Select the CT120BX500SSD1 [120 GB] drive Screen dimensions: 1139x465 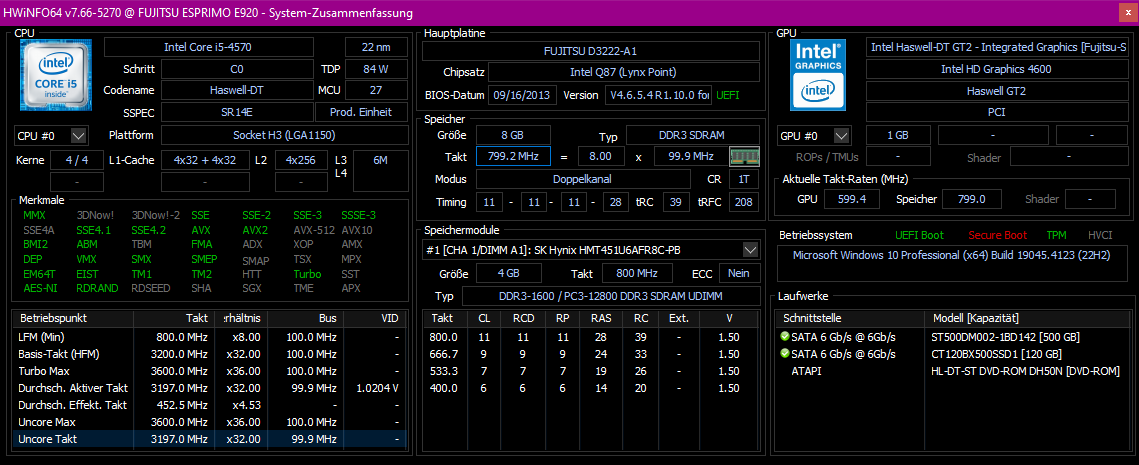click(x=996, y=355)
